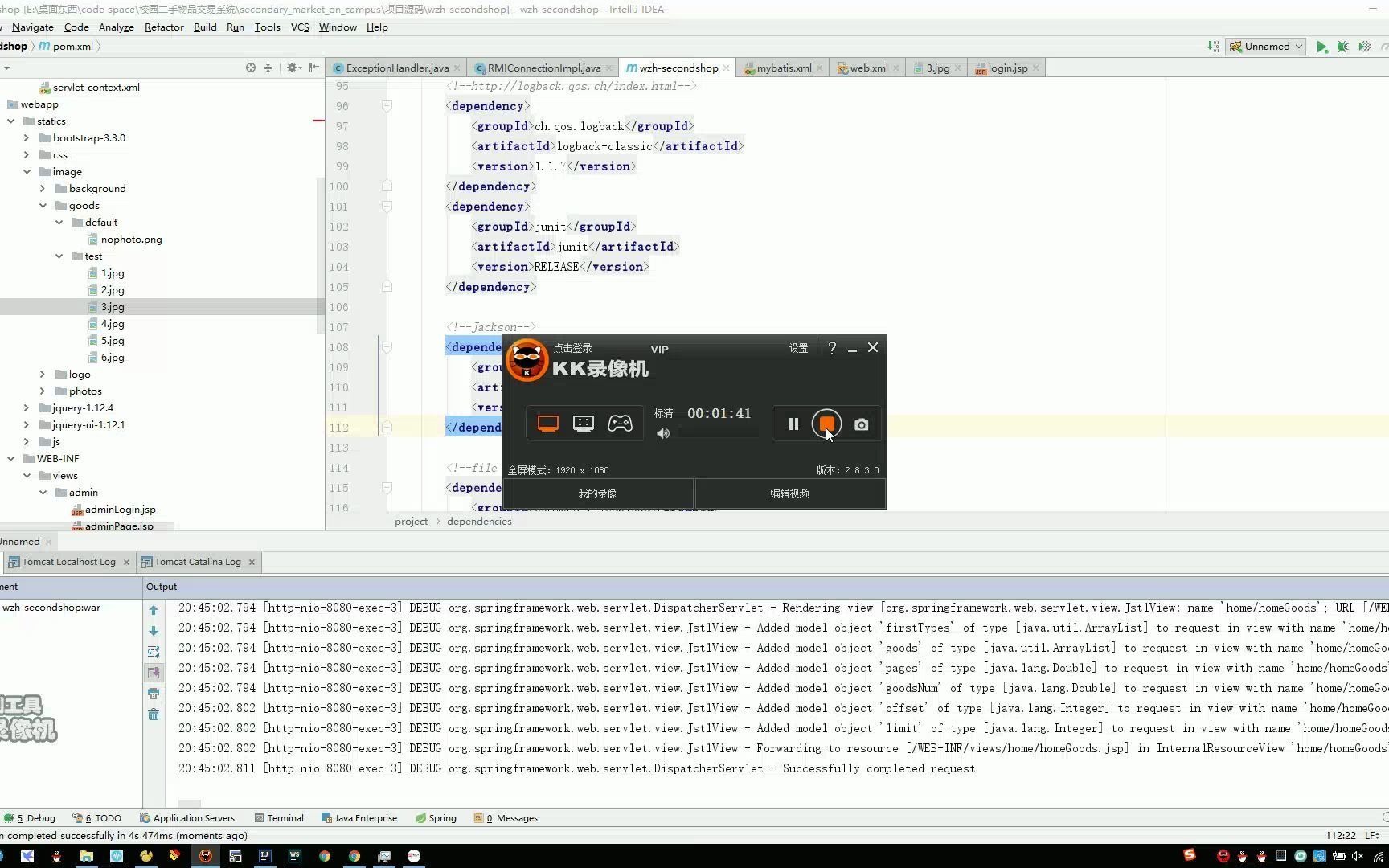Select nophoto.png in project tree

[131, 240]
